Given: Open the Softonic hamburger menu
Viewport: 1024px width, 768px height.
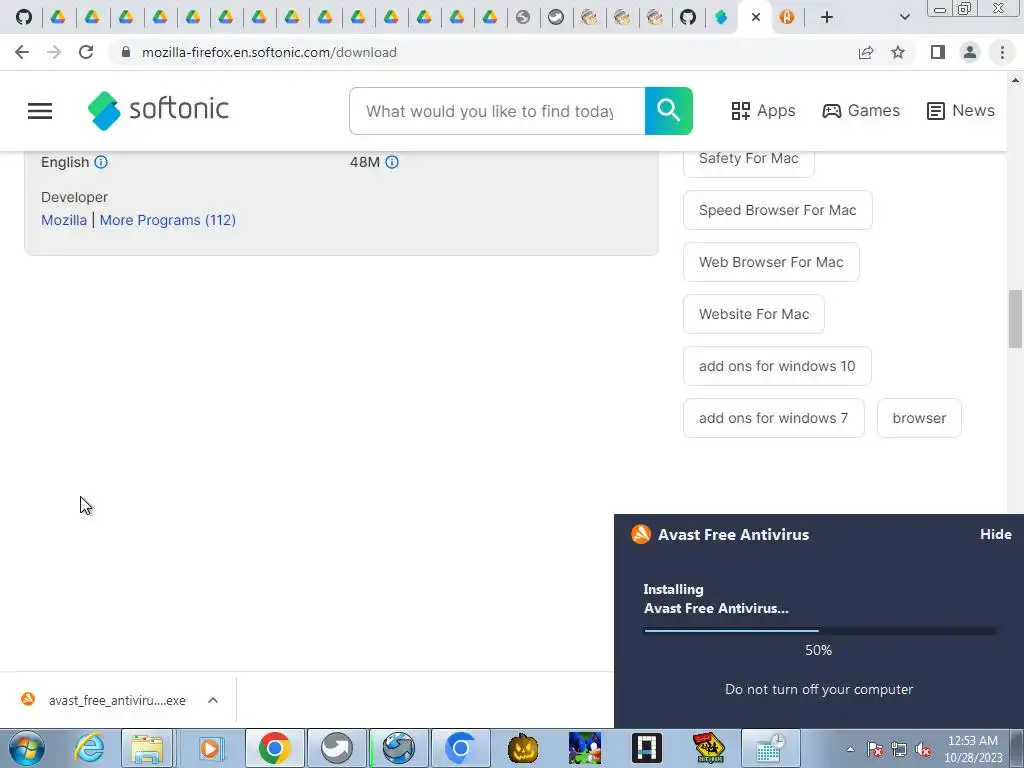Looking at the screenshot, I should click(x=40, y=111).
